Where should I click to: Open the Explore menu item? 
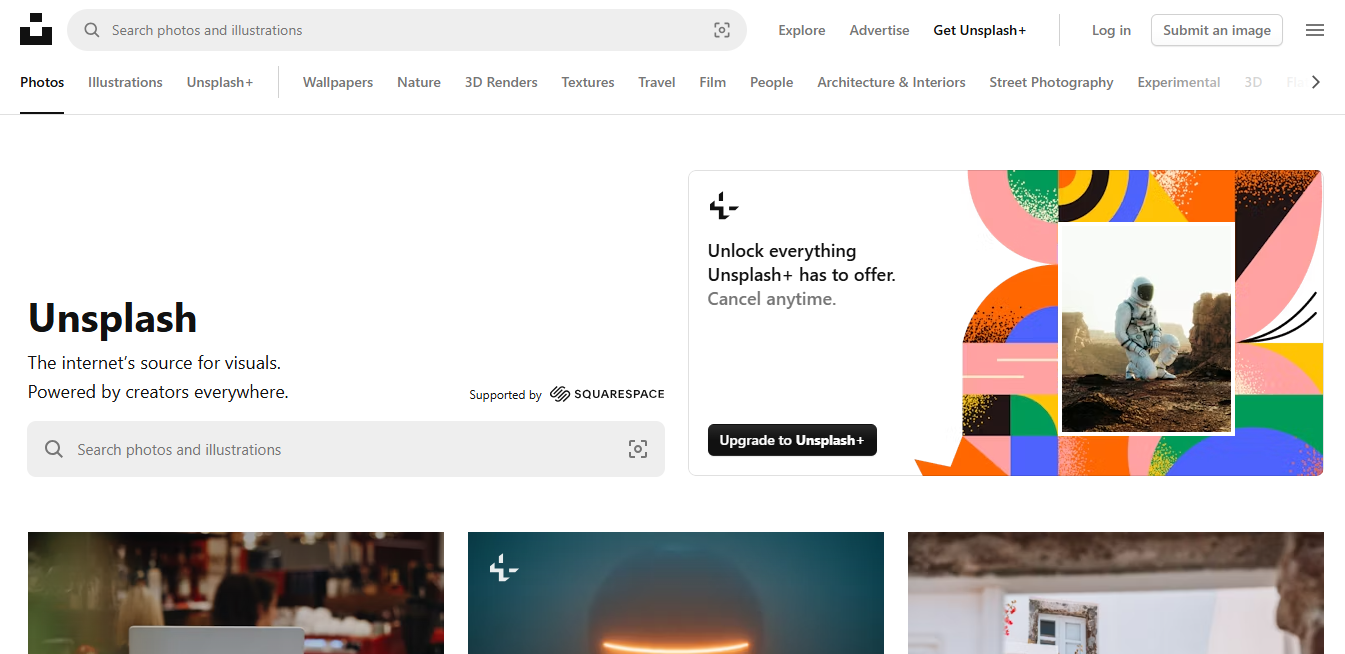(x=801, y=30)
